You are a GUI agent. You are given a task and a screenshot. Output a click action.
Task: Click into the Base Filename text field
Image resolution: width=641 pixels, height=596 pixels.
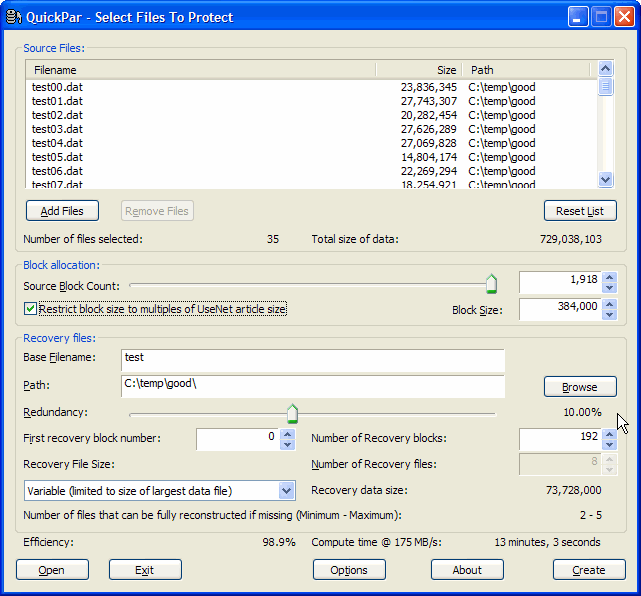pyautogui.click(x=312, y=359)
